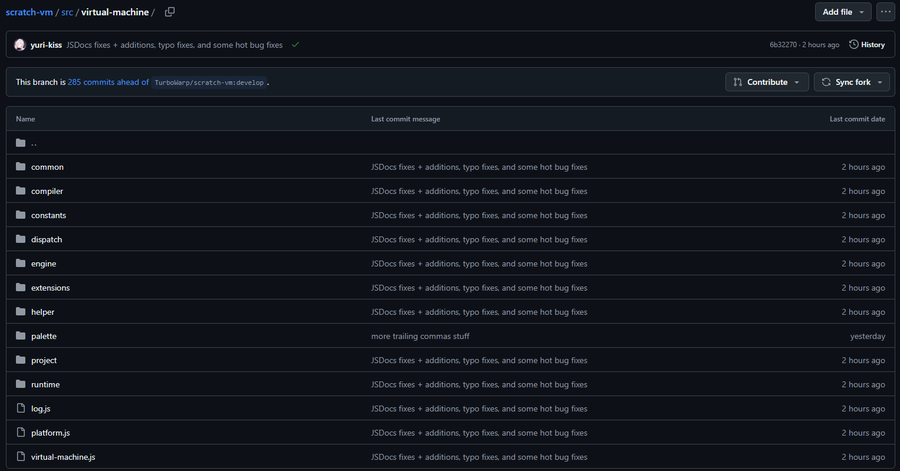Image resolution: width=900 pixels, height=471 pixels.
Task: Click the folder icon beside palette
Action: pos(21,336)
